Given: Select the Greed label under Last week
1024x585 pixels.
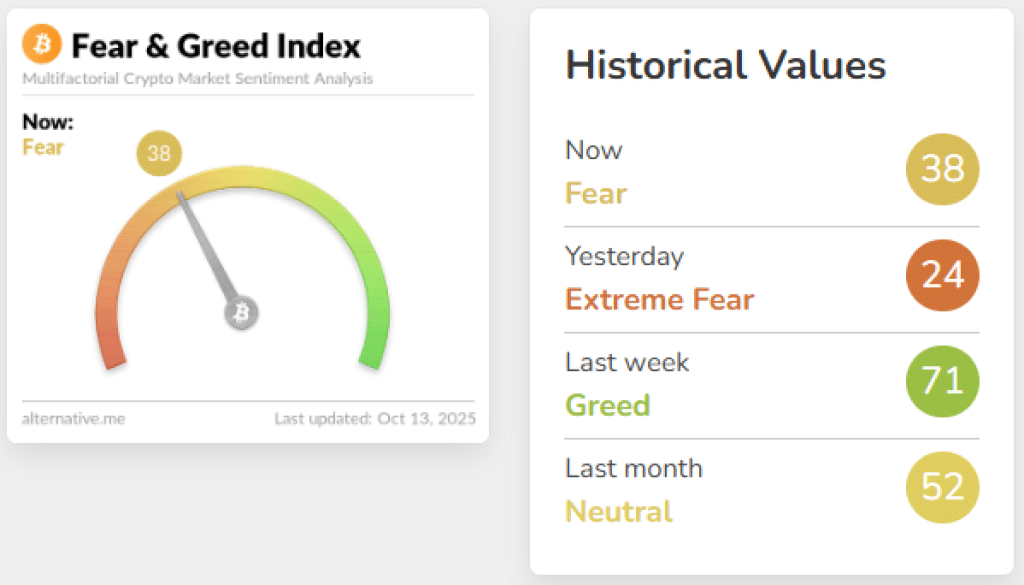Looking at the screenshot, I should [x=607, y=405].
